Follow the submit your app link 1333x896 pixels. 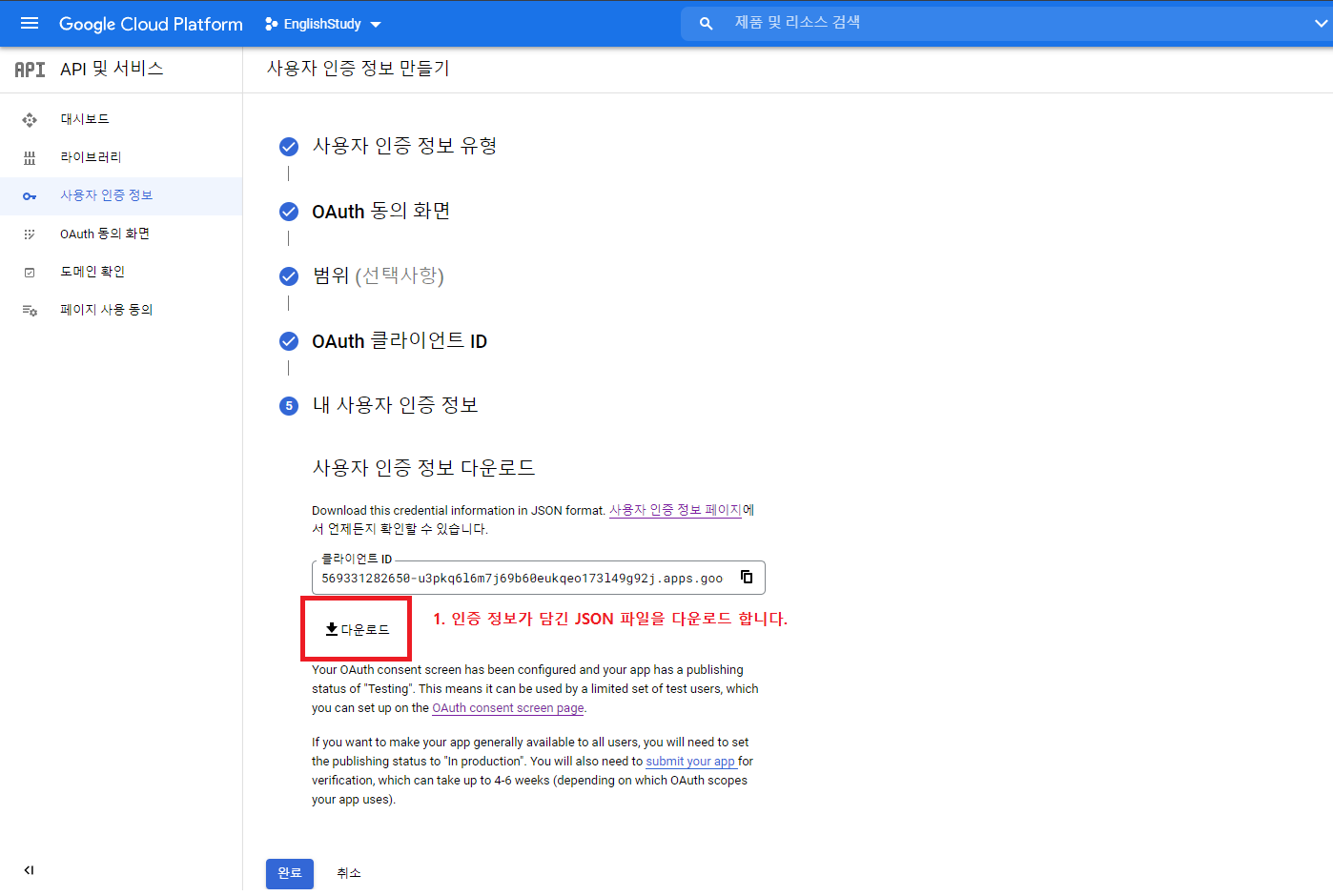click(690, 762)
